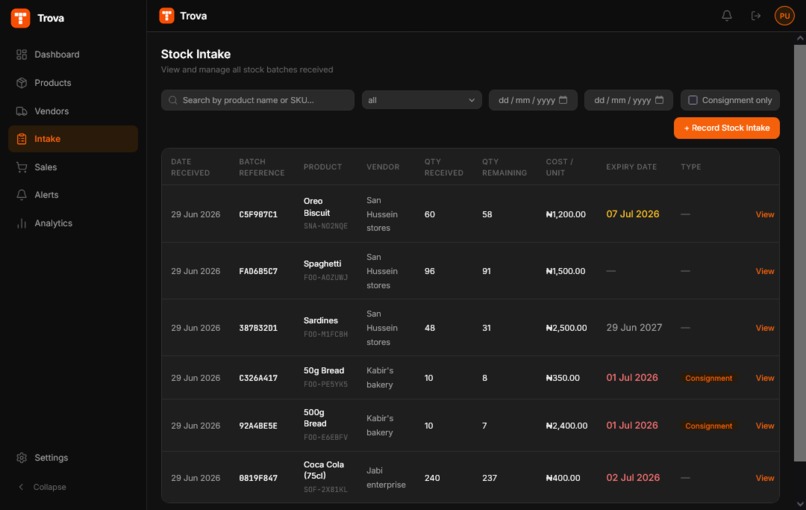Click the Stock Intake page heading
Viewport: 806px width, 510px height.
point(195,54)
